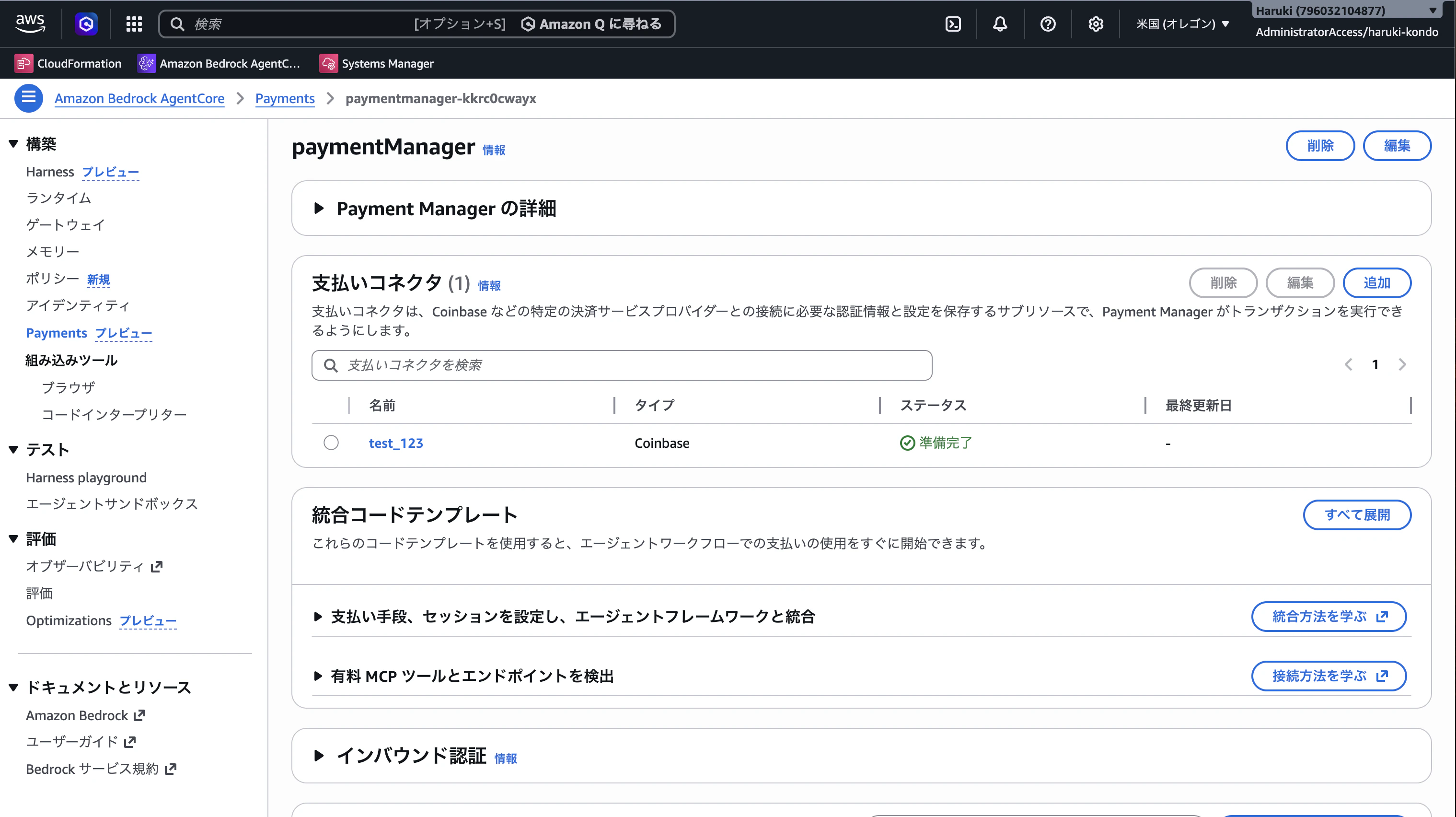Open Optimizations in the side navigation
This screenshot has width=1456, height=817.
pyautogui.click(x=69, y=621)
